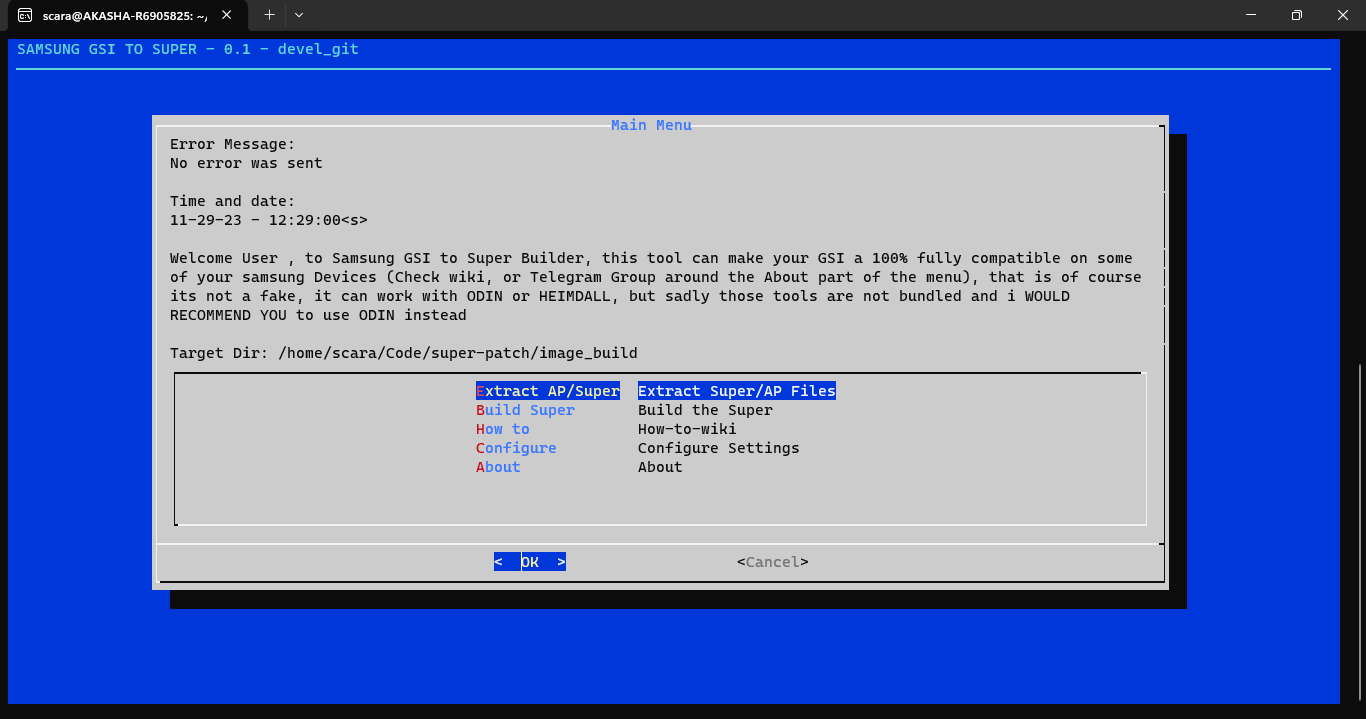Choose the About menu entry

point(498,467)
